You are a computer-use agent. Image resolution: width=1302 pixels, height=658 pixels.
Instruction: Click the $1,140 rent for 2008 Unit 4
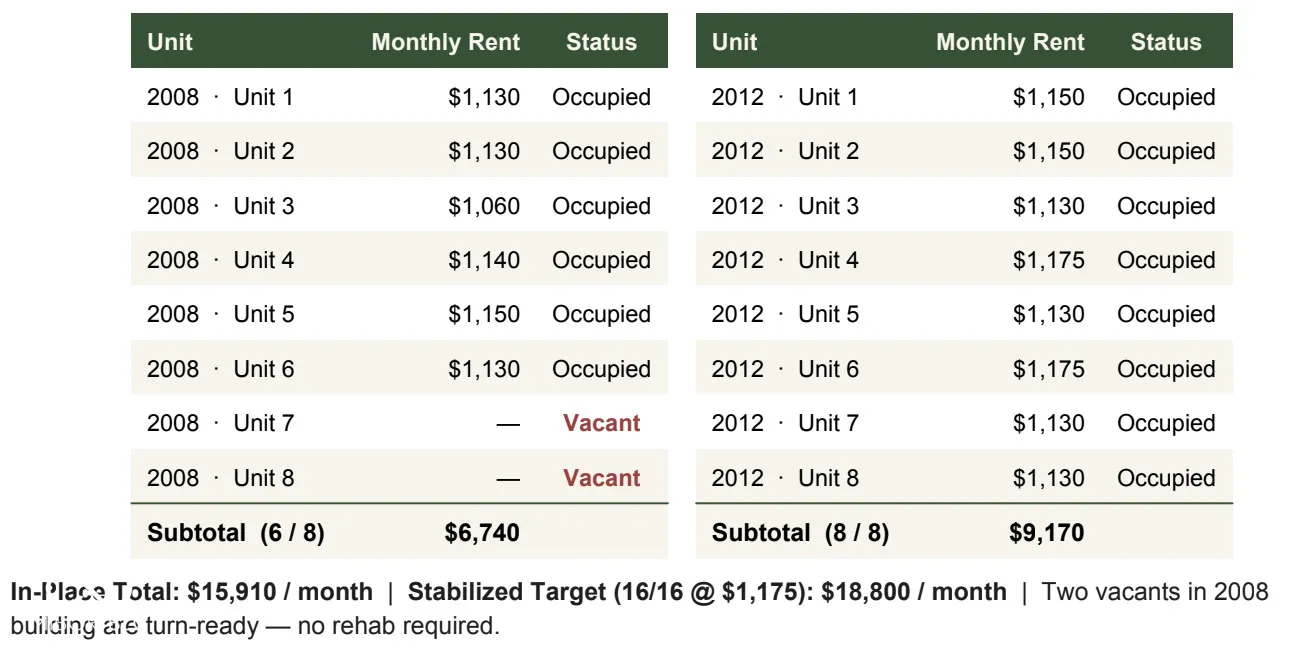click(x=484, y=260)
